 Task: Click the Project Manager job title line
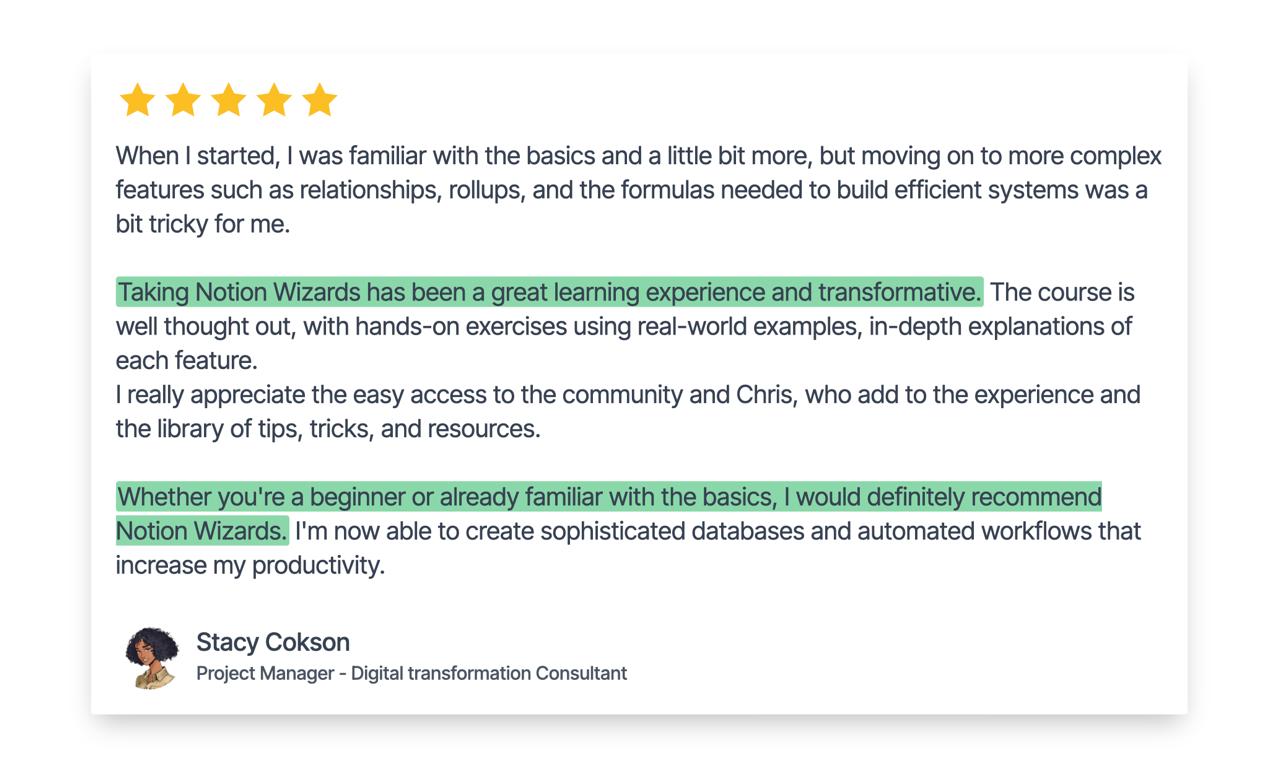(411, 673)
